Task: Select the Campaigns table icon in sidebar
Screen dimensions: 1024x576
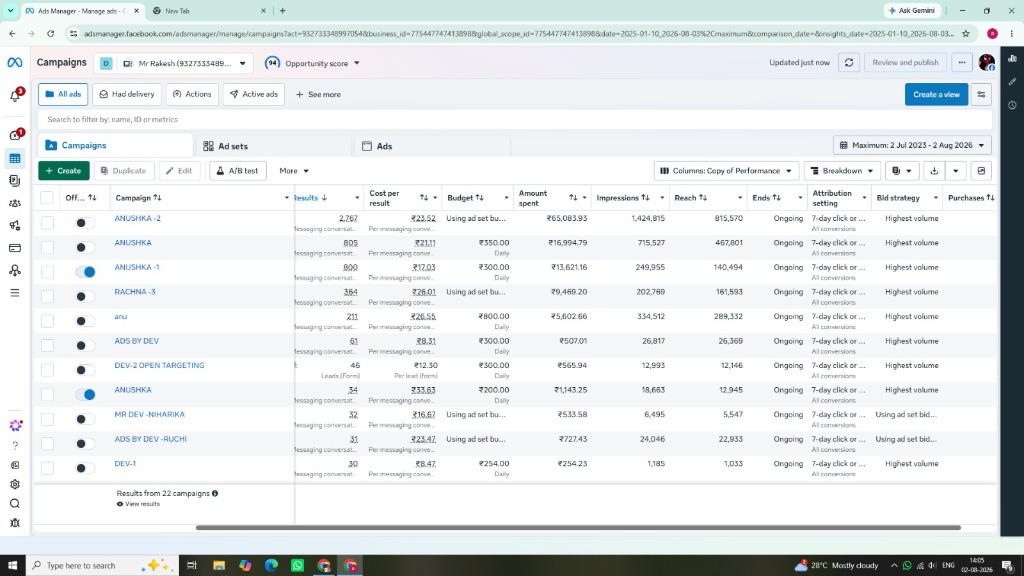Action: (x=14, y=159)
